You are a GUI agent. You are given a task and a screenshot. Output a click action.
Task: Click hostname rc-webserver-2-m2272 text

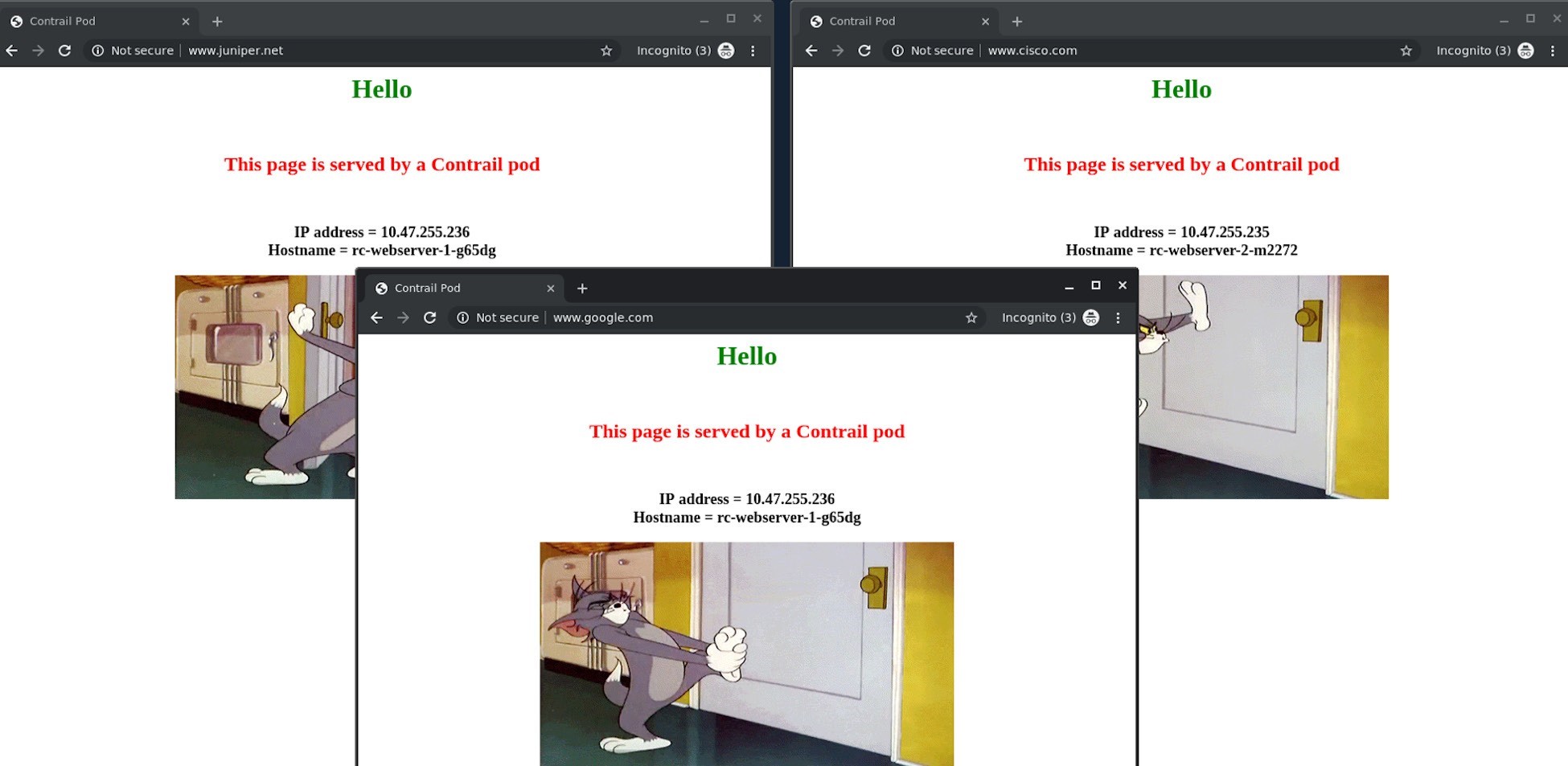(1223, 251)
